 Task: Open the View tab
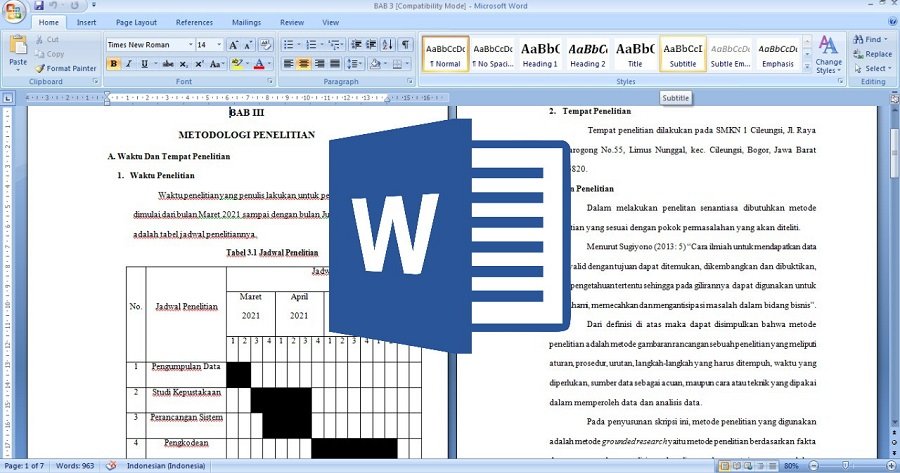point(330,22)
